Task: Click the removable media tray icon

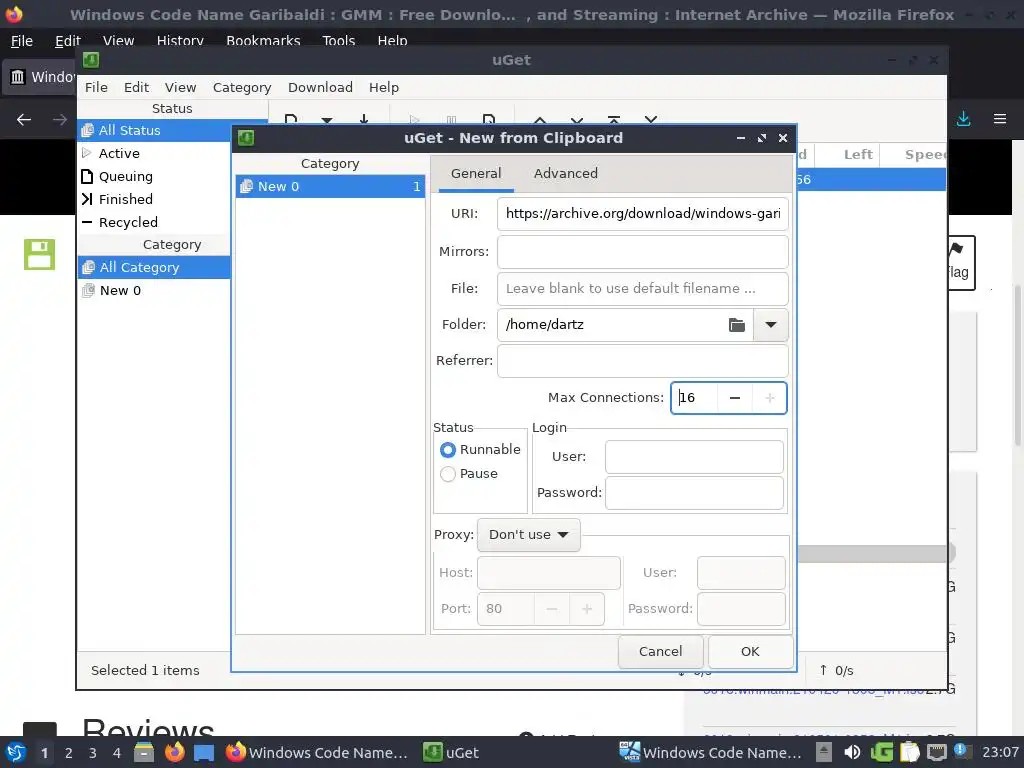Action: click(x=824, y=753)
